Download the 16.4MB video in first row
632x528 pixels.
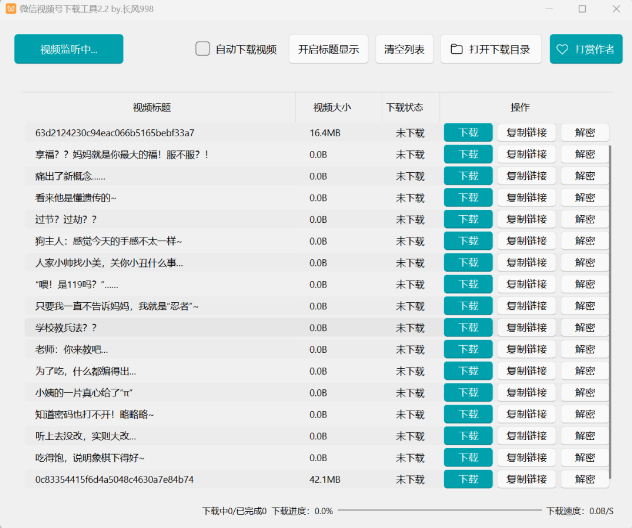tap(468, 132)
